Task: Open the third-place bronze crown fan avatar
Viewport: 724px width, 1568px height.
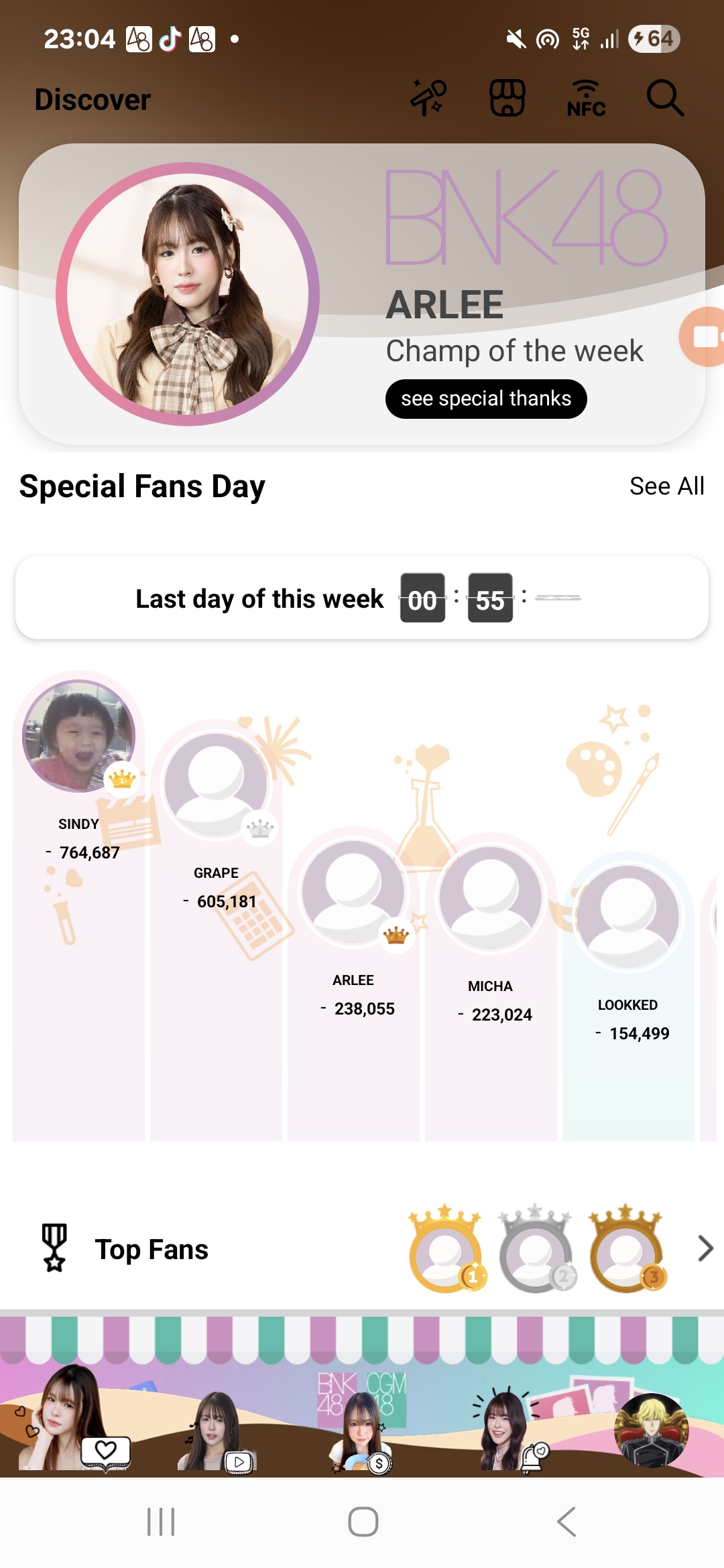Action: point(626,1252)
